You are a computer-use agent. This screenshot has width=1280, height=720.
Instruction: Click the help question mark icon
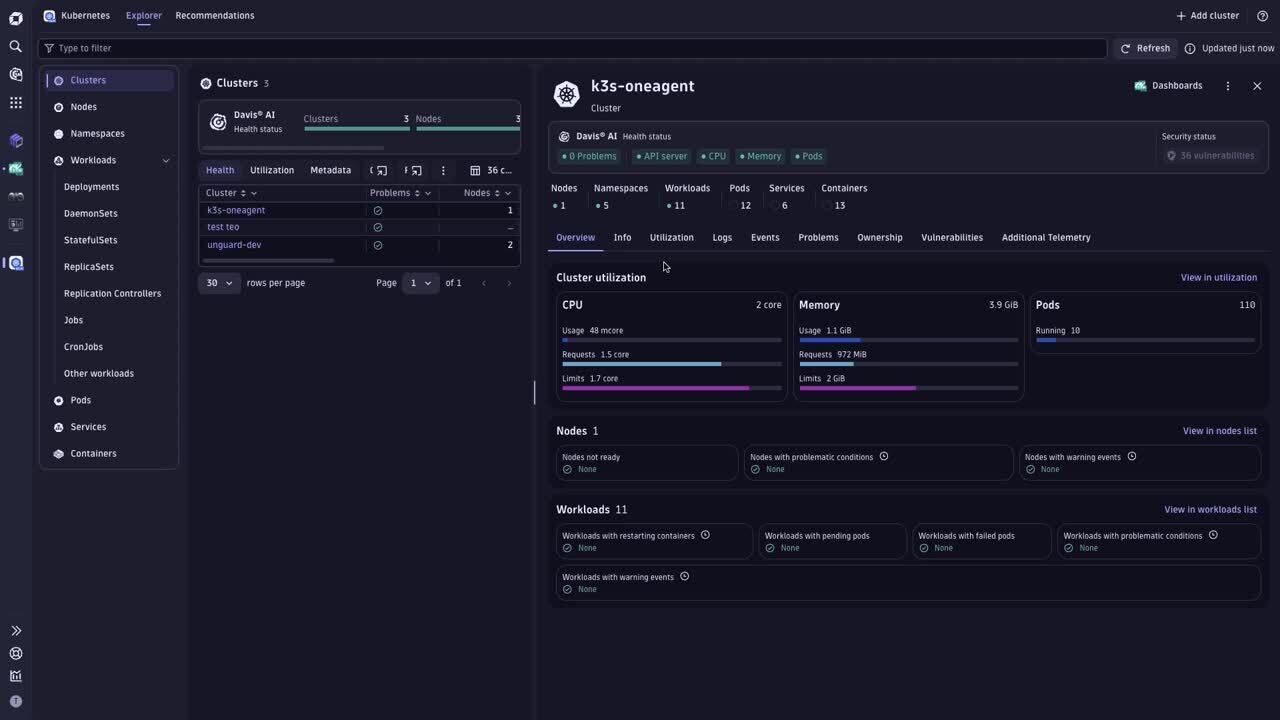(x=1262, y=16)
